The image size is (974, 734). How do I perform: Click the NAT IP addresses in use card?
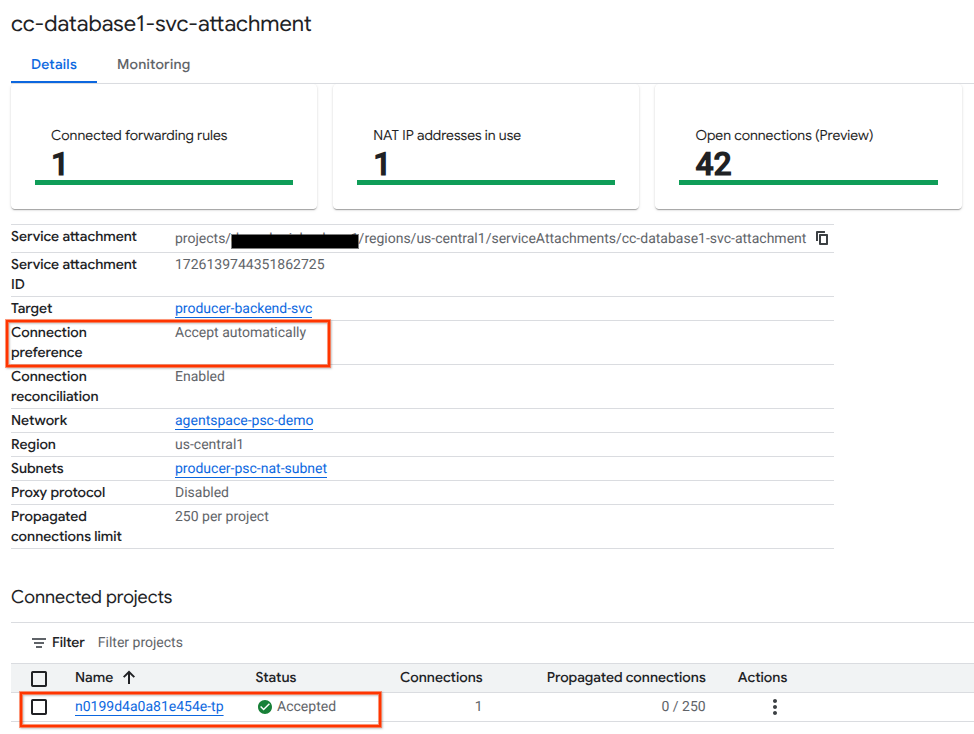(x=486, y=148)
